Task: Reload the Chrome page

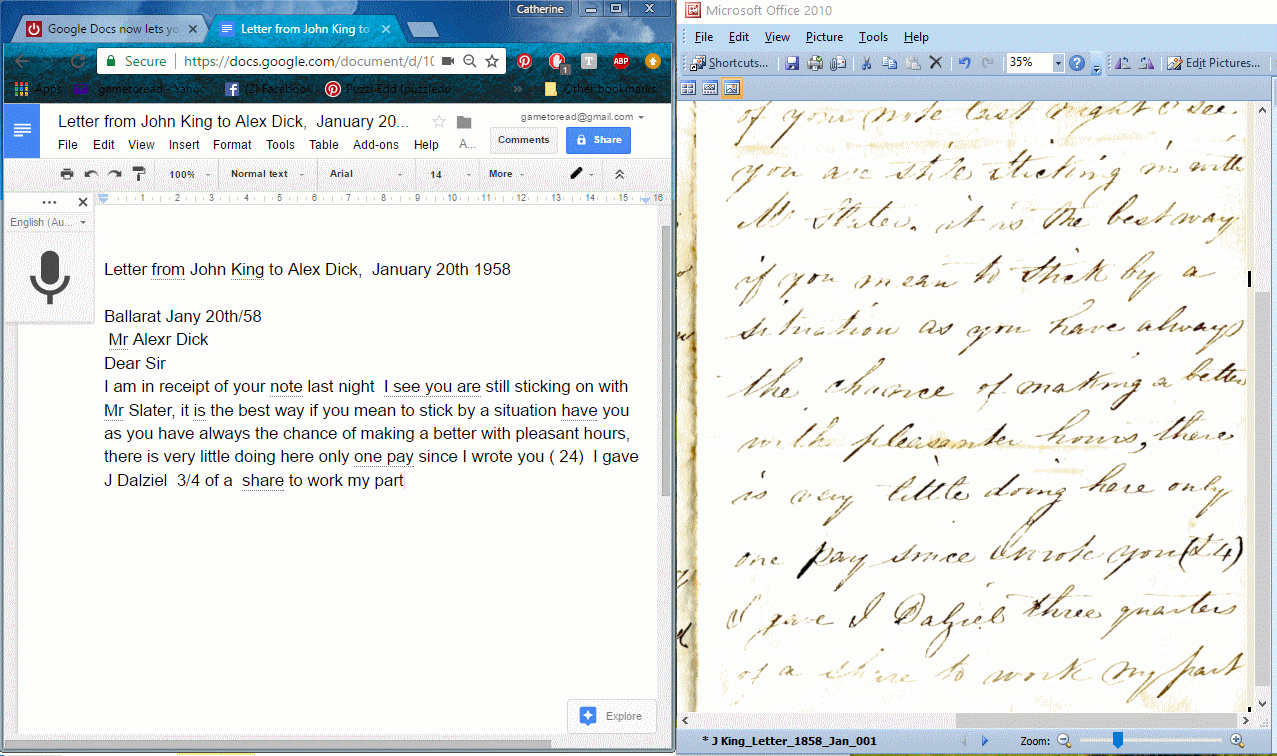Action: coord(78,61)
